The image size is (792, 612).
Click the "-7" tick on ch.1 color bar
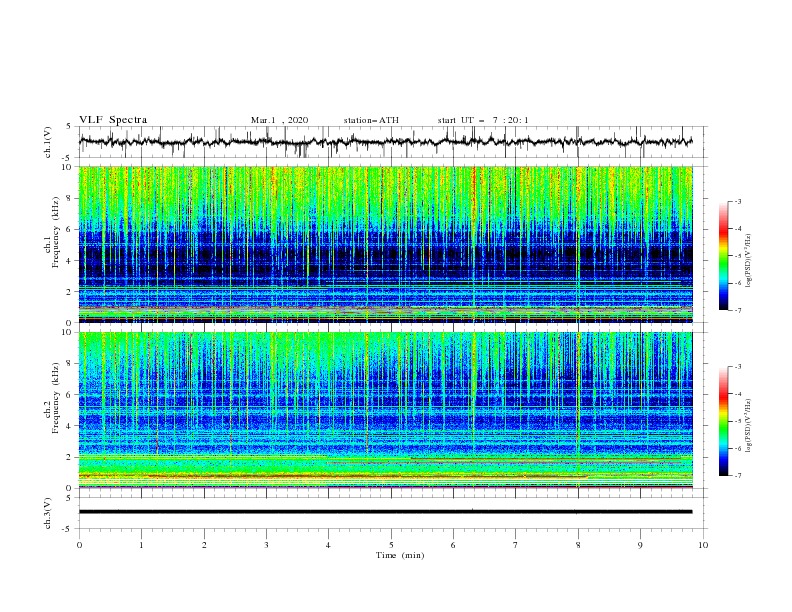point(737,310)
